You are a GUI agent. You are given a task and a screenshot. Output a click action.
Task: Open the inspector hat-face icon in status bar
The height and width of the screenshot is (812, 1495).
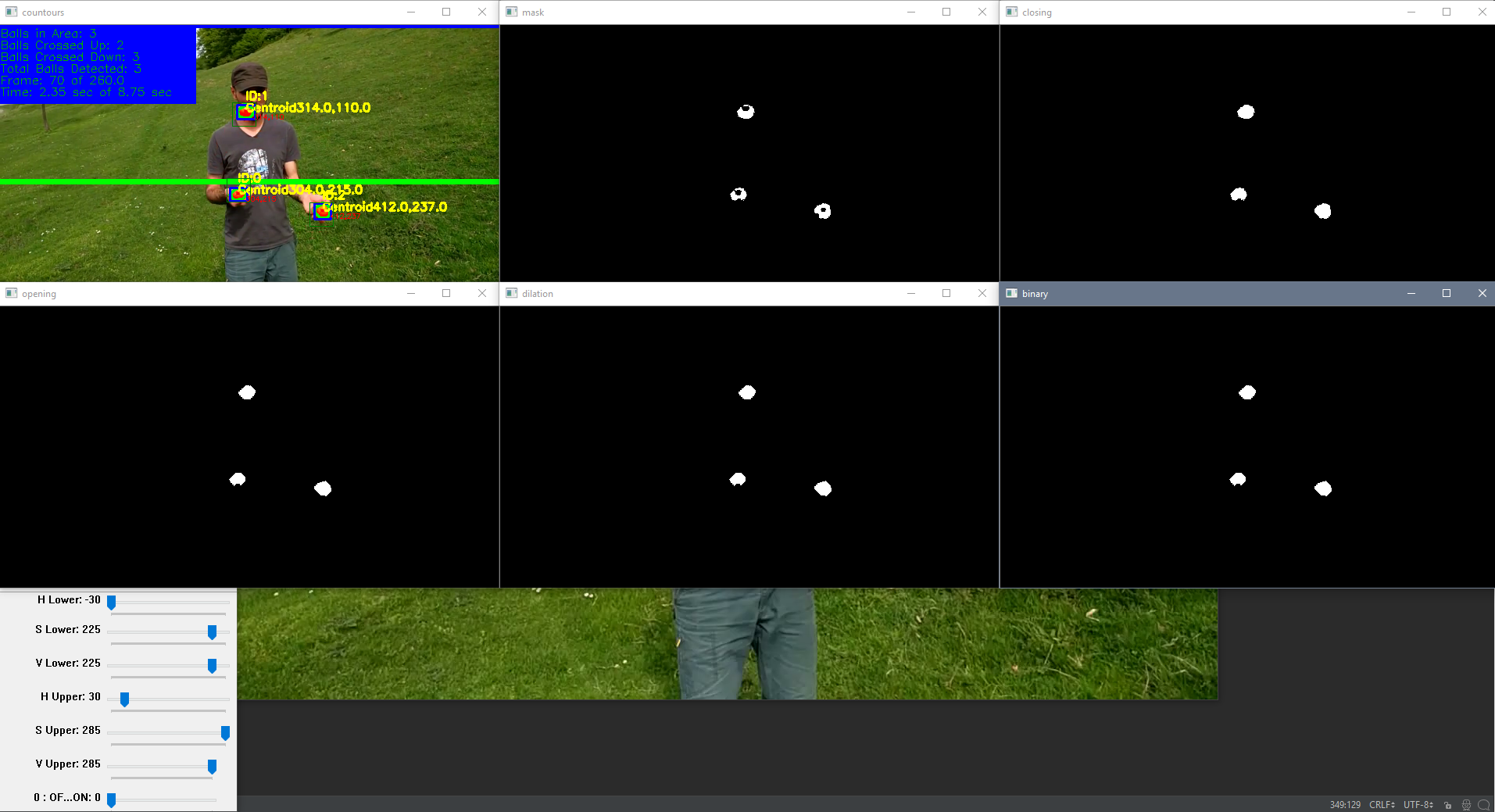coord(1466,805)
